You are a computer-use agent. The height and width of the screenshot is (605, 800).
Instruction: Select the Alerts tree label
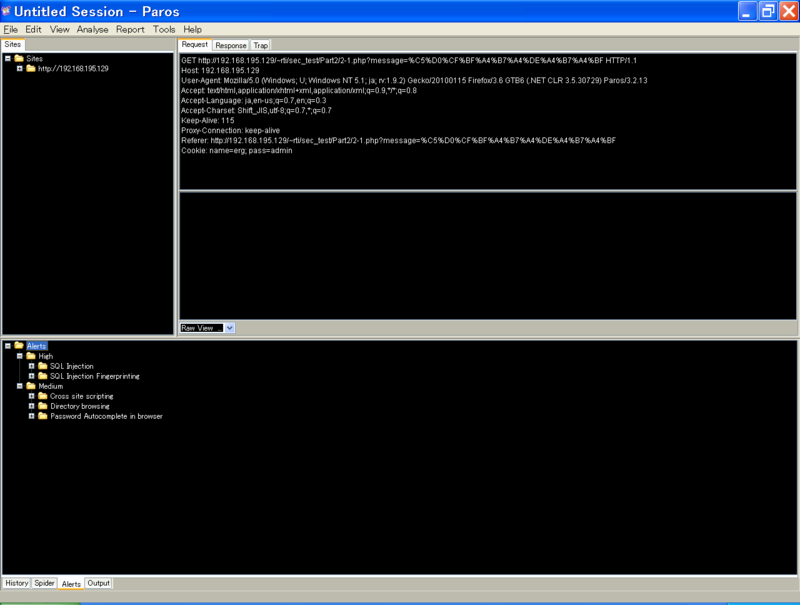point(36,346)
